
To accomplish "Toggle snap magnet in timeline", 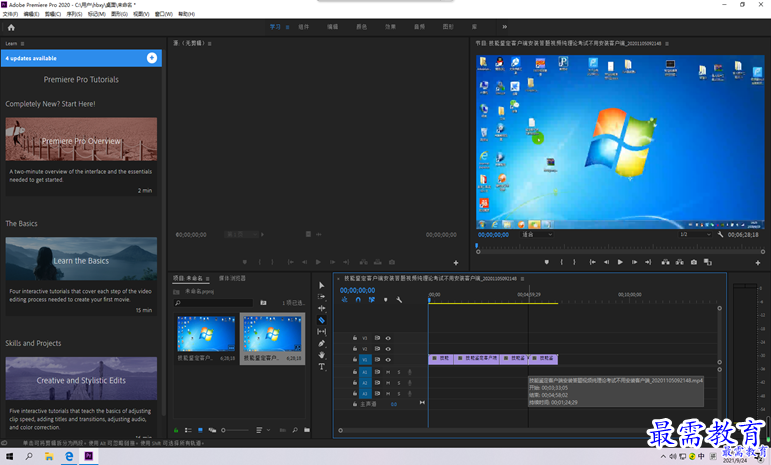I will [358, 299].
